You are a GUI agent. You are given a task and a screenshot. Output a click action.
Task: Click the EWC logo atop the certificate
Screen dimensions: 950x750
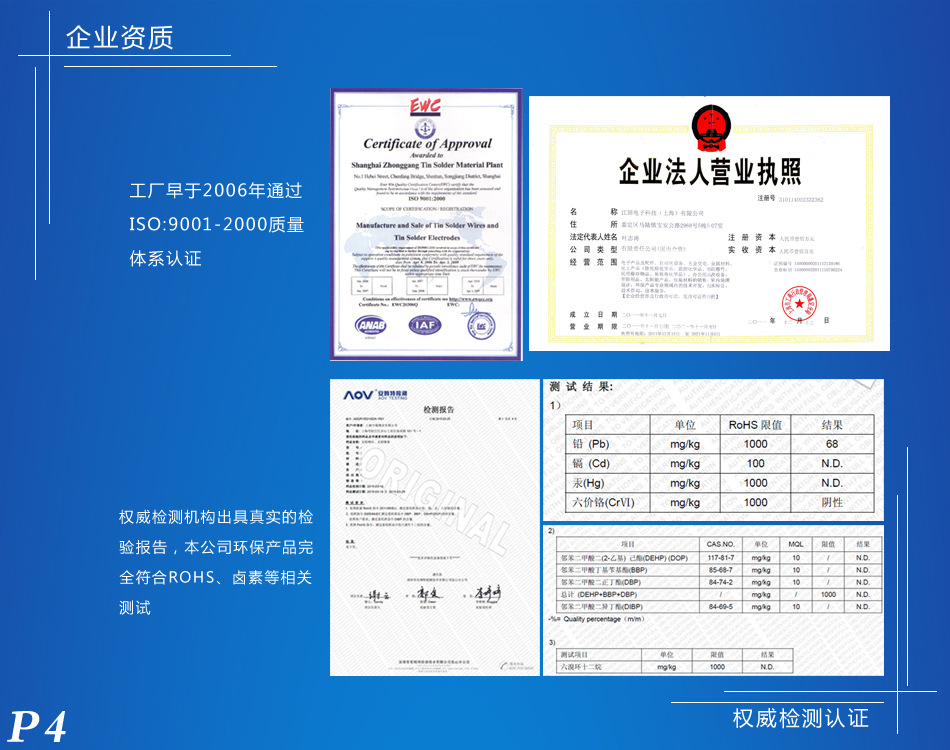[426, 106]
